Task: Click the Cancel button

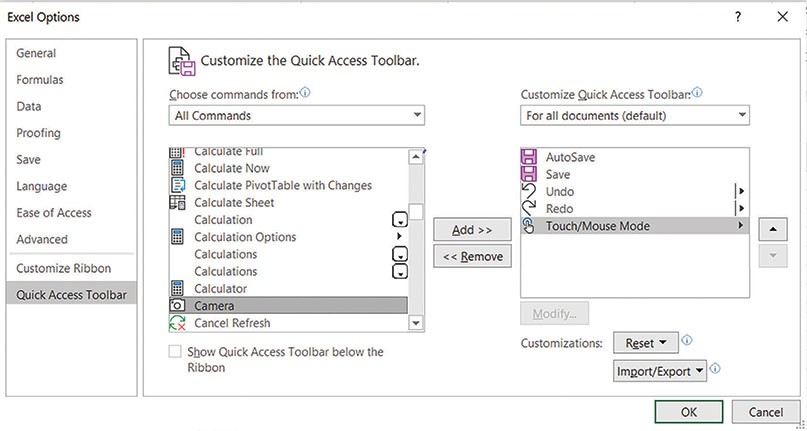Action: tap(766, 412)
